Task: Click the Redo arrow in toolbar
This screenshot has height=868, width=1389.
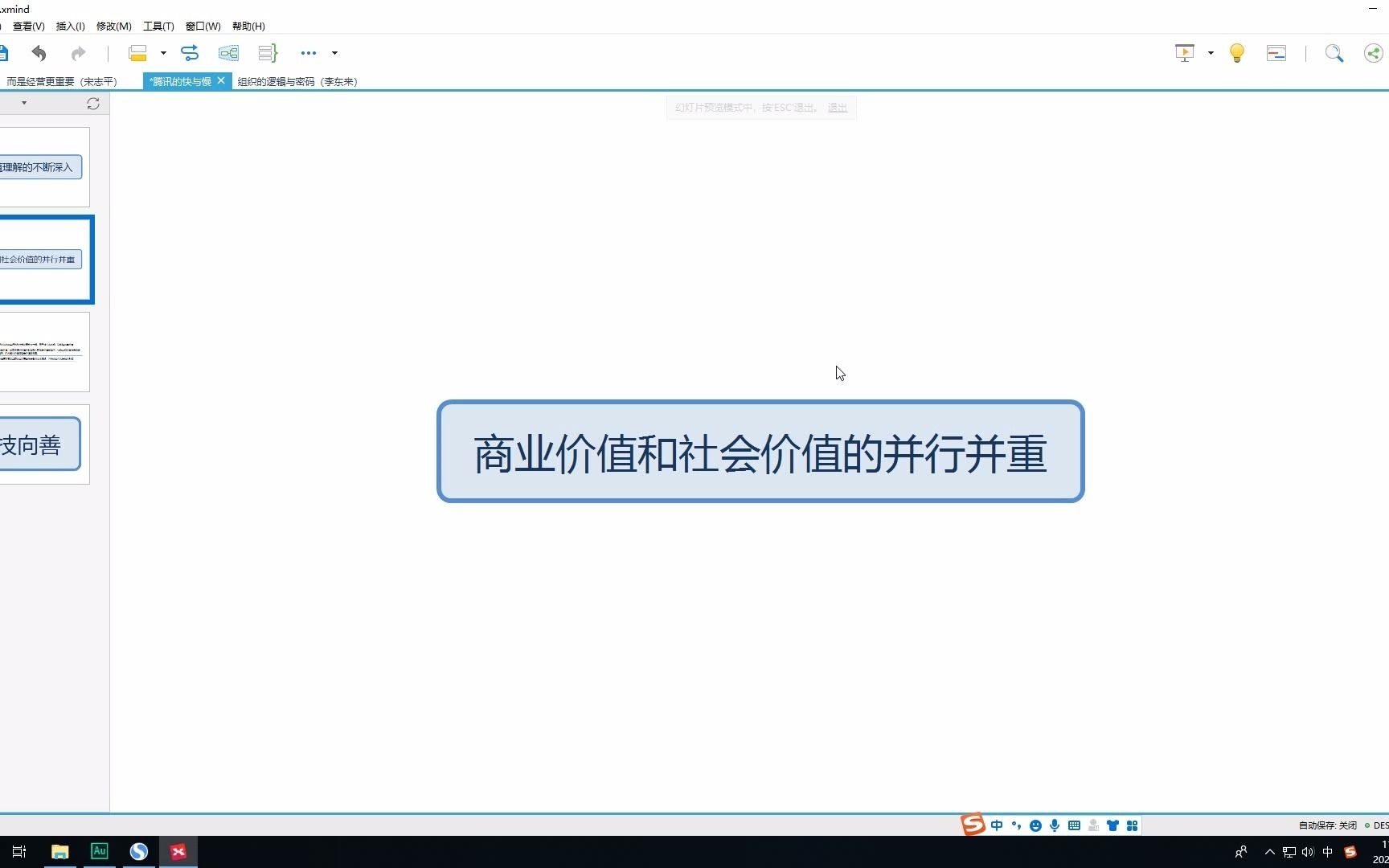Action: pyautogui.click(x=78, y=53)
